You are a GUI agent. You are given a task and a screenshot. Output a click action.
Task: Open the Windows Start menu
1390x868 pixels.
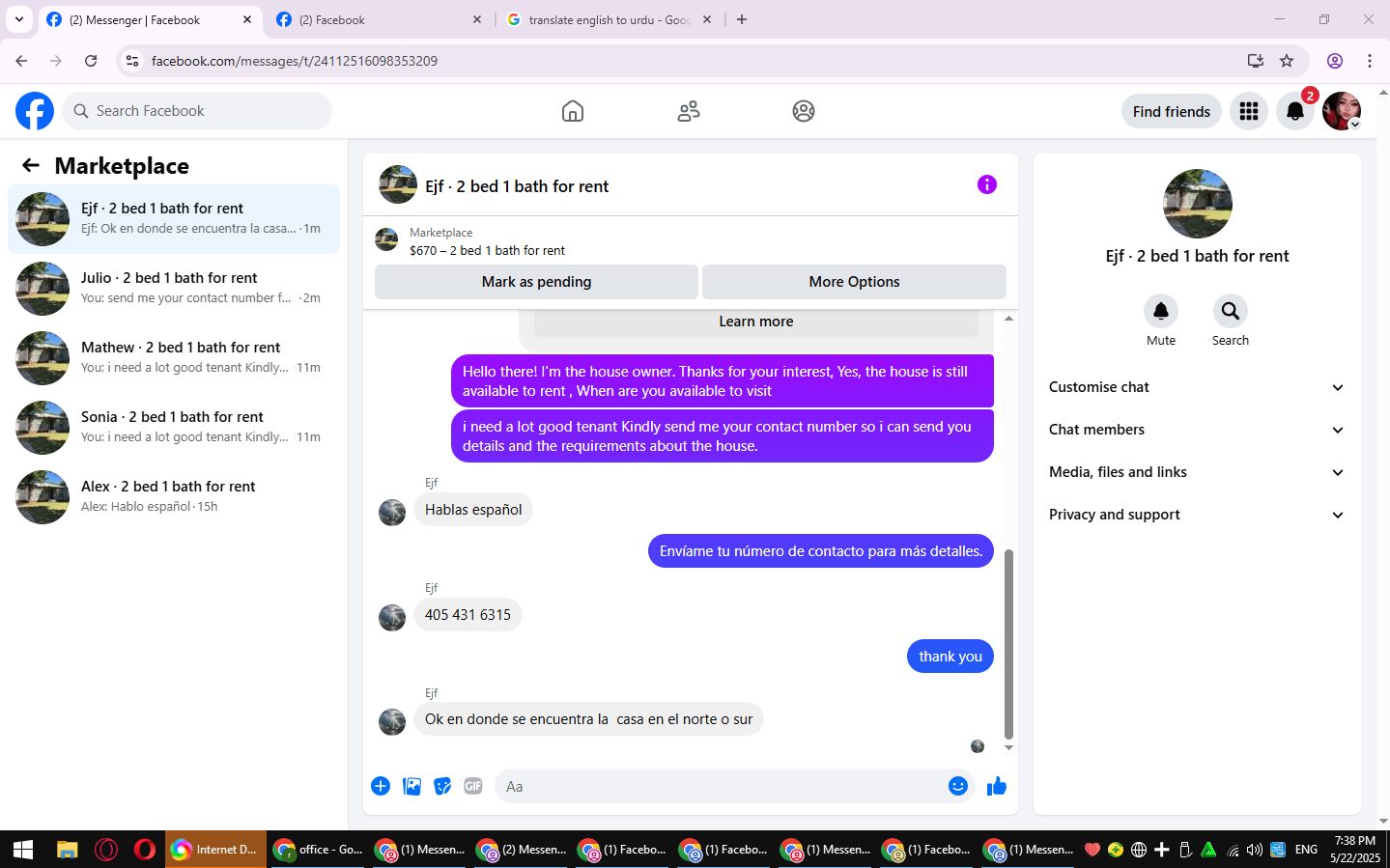tap(23, 850)
